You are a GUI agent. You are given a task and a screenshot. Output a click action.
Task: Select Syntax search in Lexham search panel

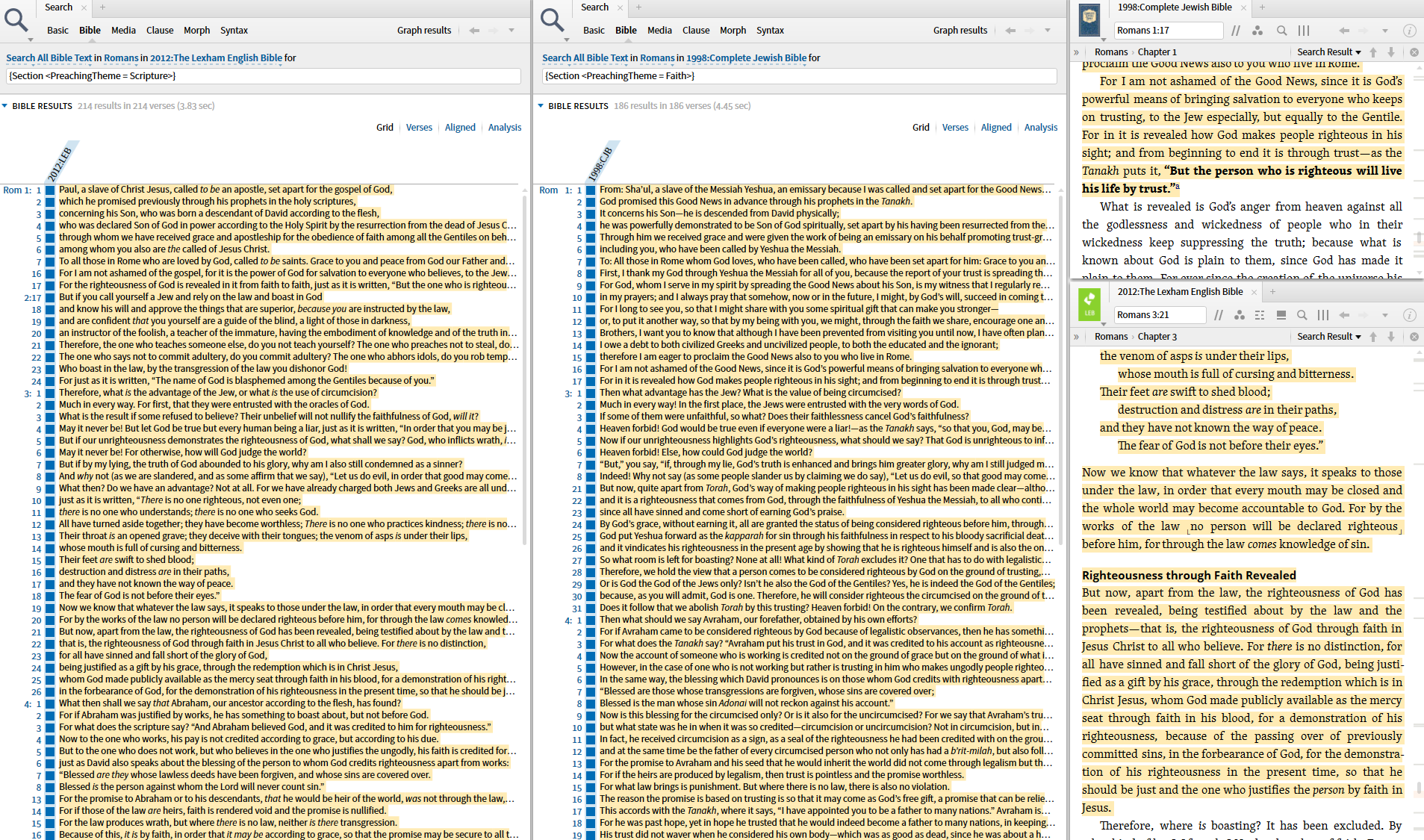tap(234, 31)
